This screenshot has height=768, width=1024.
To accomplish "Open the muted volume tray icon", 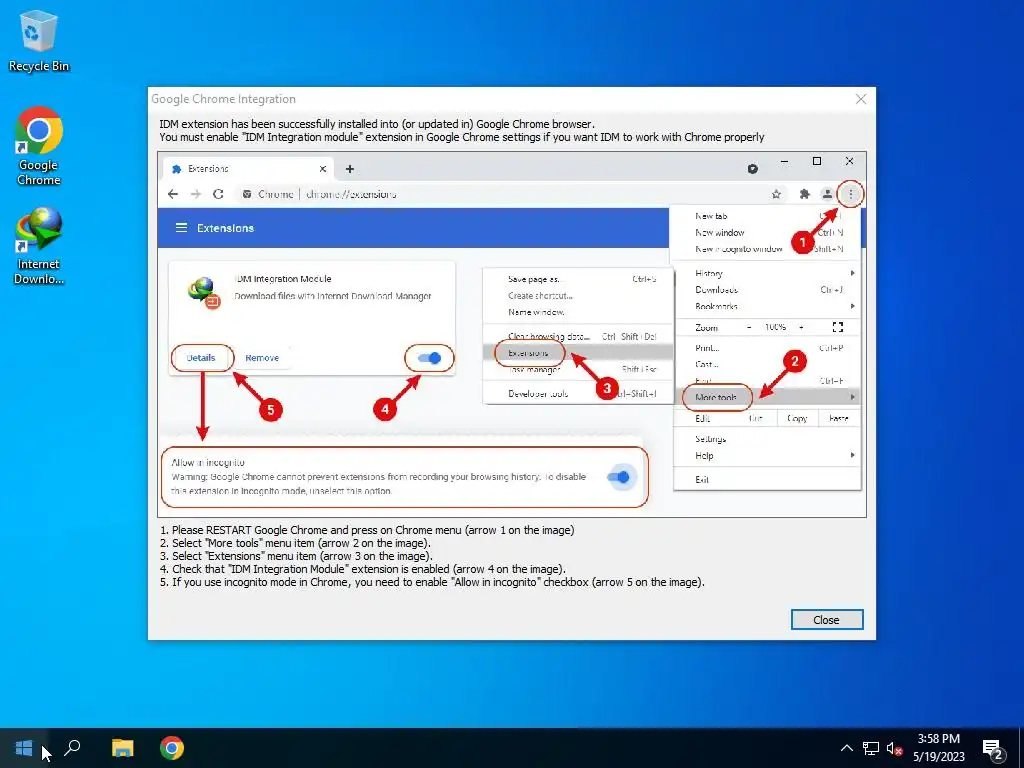I will point(894,748).
